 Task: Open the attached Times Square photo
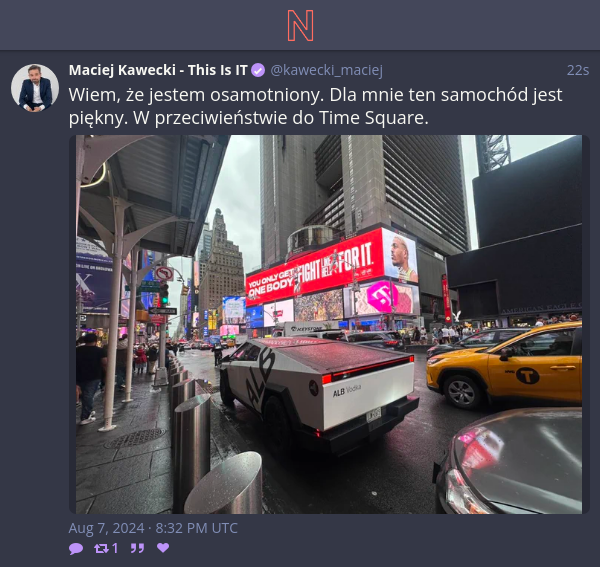pos(329,324)
